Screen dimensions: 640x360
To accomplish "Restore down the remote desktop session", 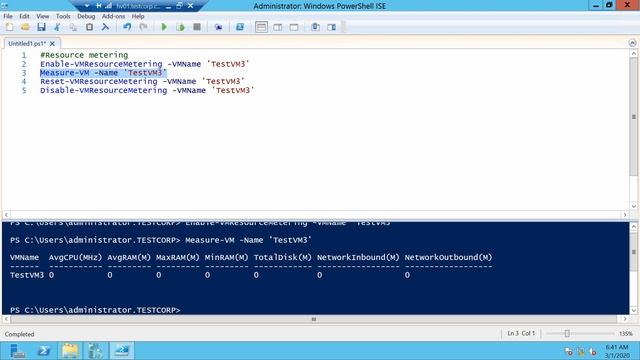I will pos(179,6).
